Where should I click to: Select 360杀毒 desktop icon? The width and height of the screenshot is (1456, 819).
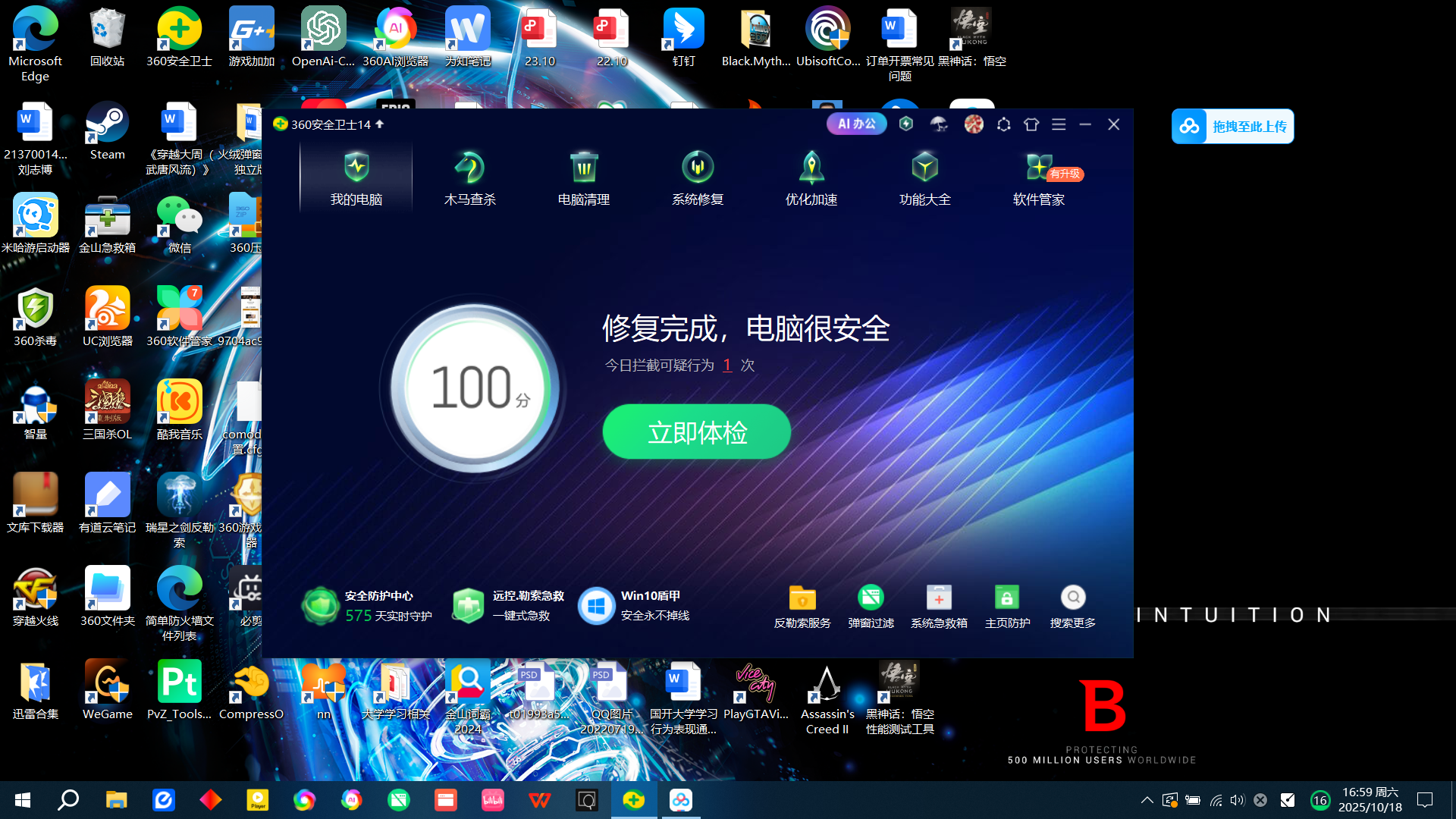36,318
